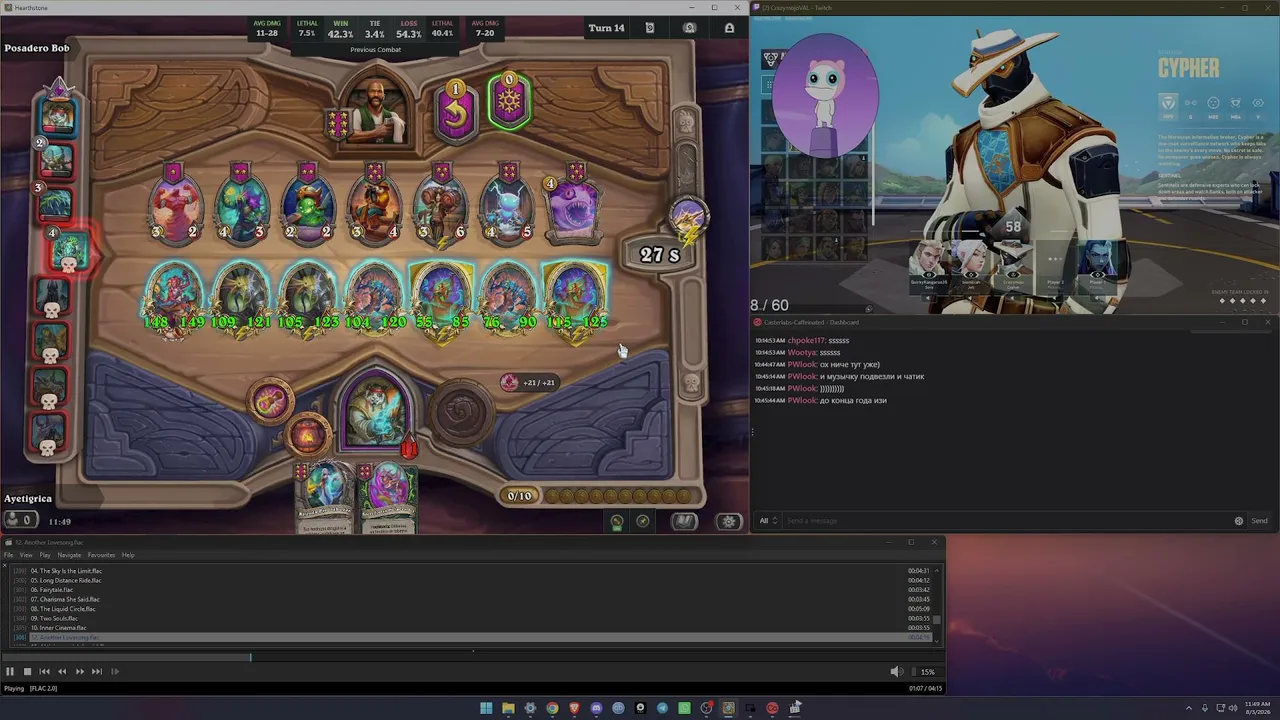The height and width of the screenshot is (720, 1280).
Task: Open the Help menu in the music player
Action: point(128,555)
